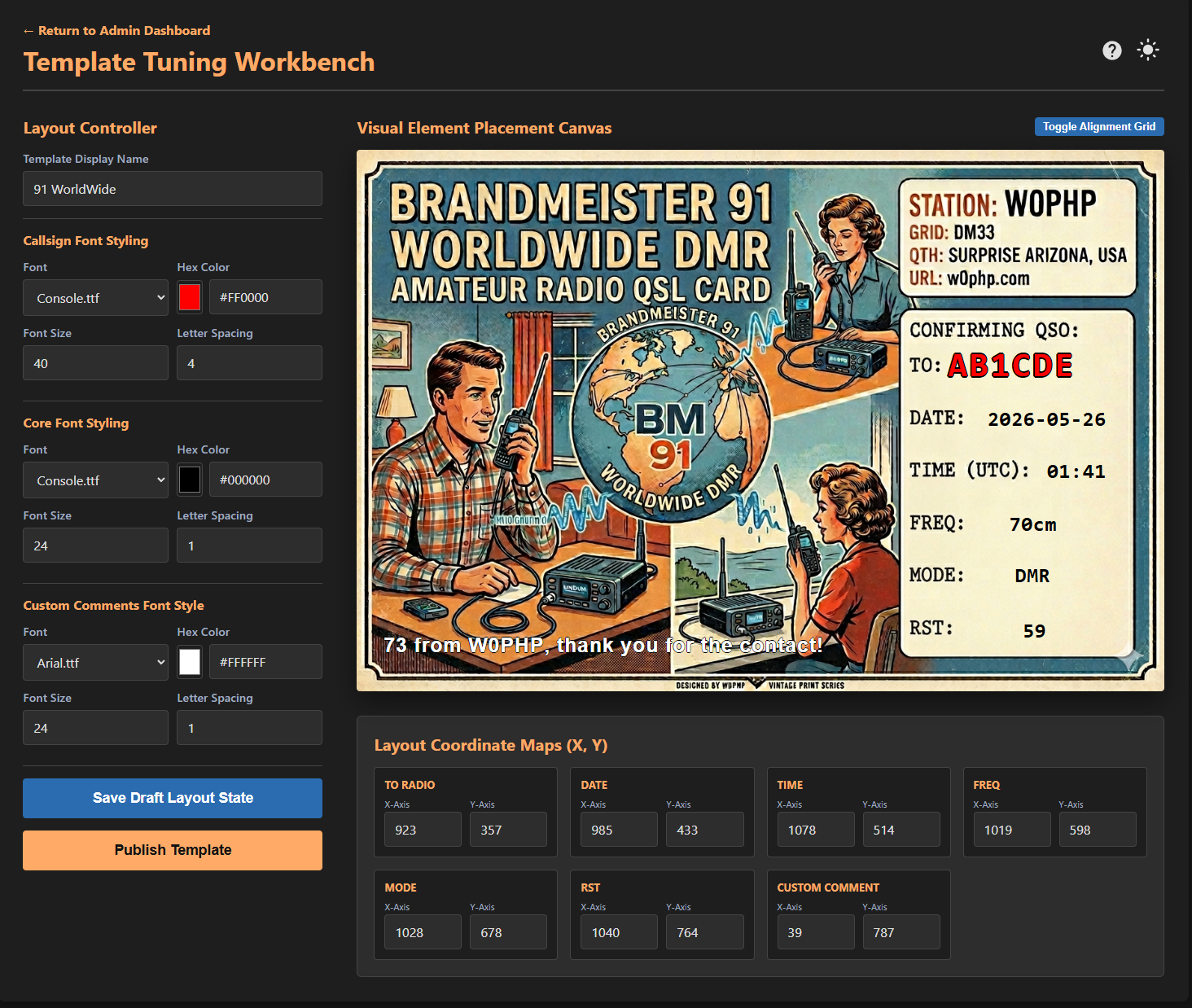Select RST value 59 on canvas

1034,631
